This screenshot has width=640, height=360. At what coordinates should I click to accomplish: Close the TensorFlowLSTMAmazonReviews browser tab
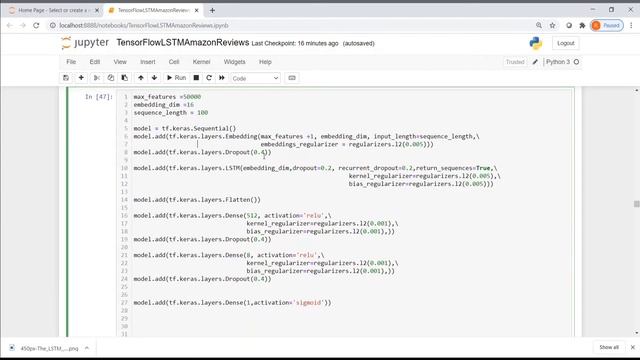[x=196, y=10]
